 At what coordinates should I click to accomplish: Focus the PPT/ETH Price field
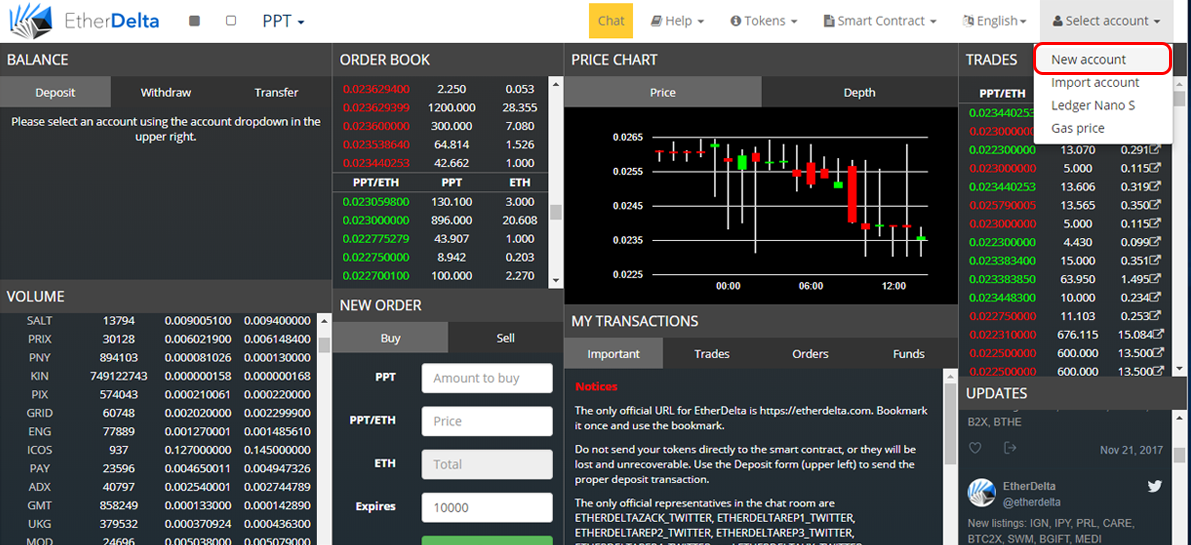(487, 421)
